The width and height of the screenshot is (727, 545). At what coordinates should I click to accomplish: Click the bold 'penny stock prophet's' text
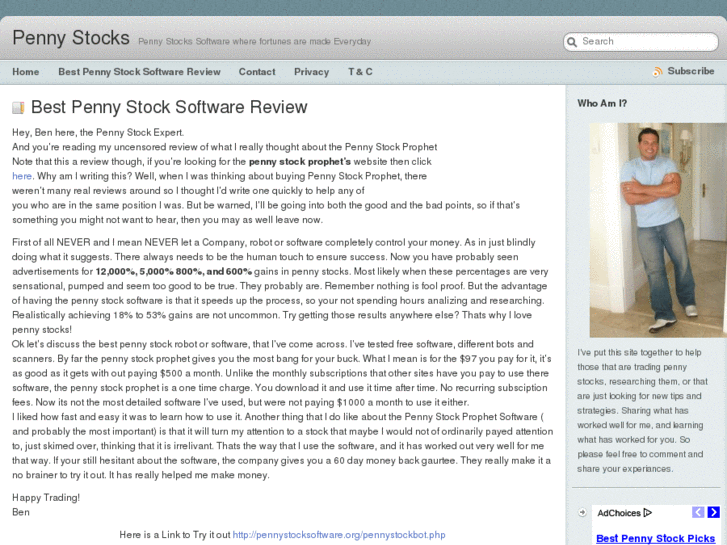pyautogui.click(x=300, y=162)
